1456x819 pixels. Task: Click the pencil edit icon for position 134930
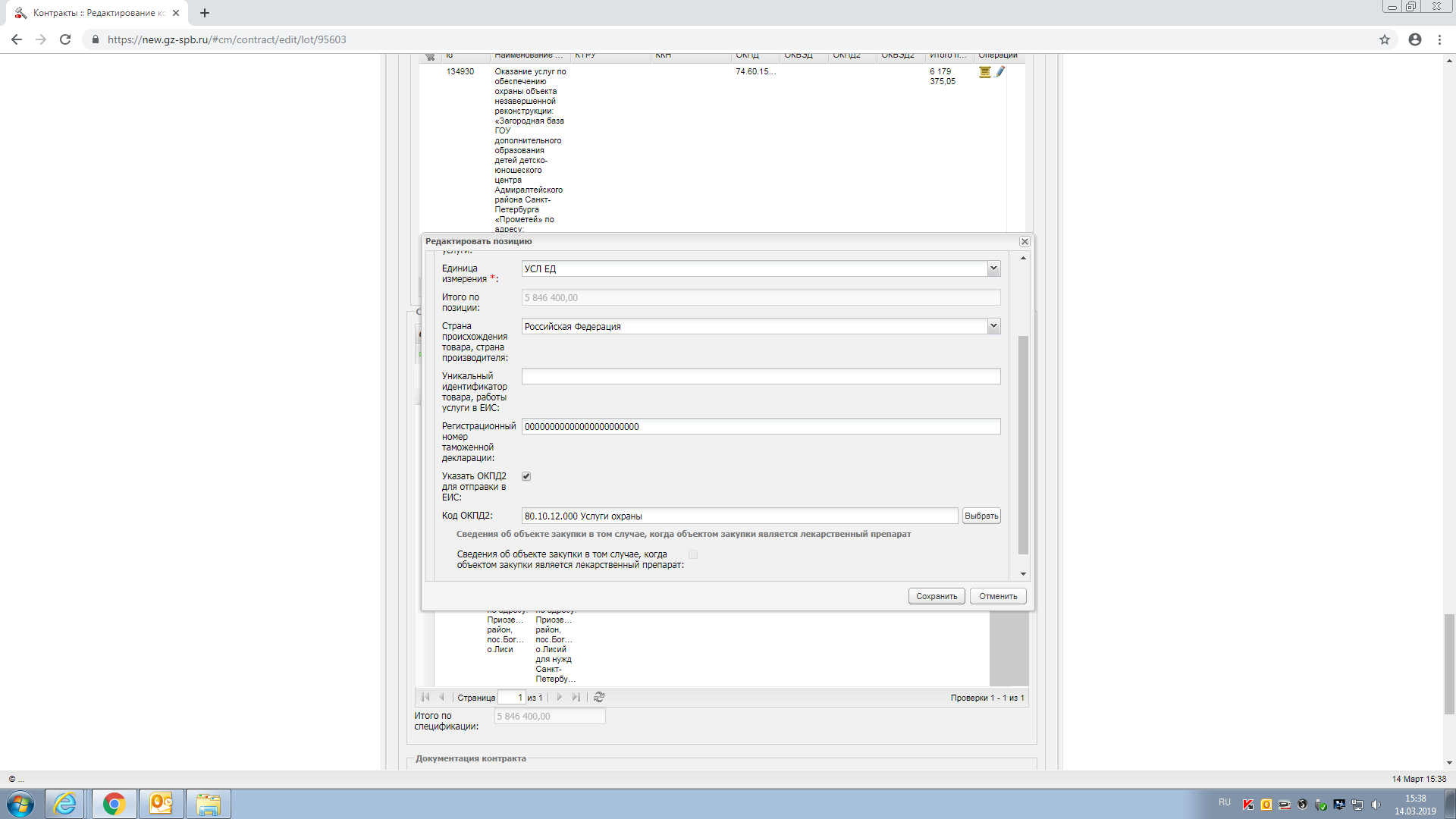point(1000,72)
